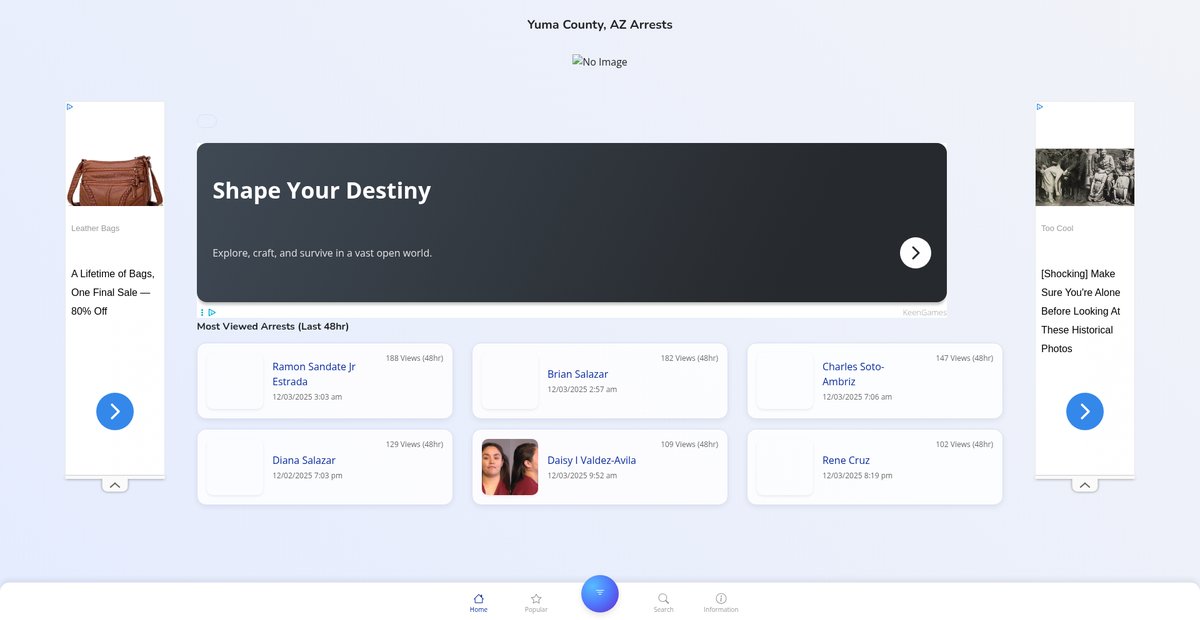Screen dimensions: 1200x620
Task: Open the Search magnifier tab
Action: click(663, 602)
